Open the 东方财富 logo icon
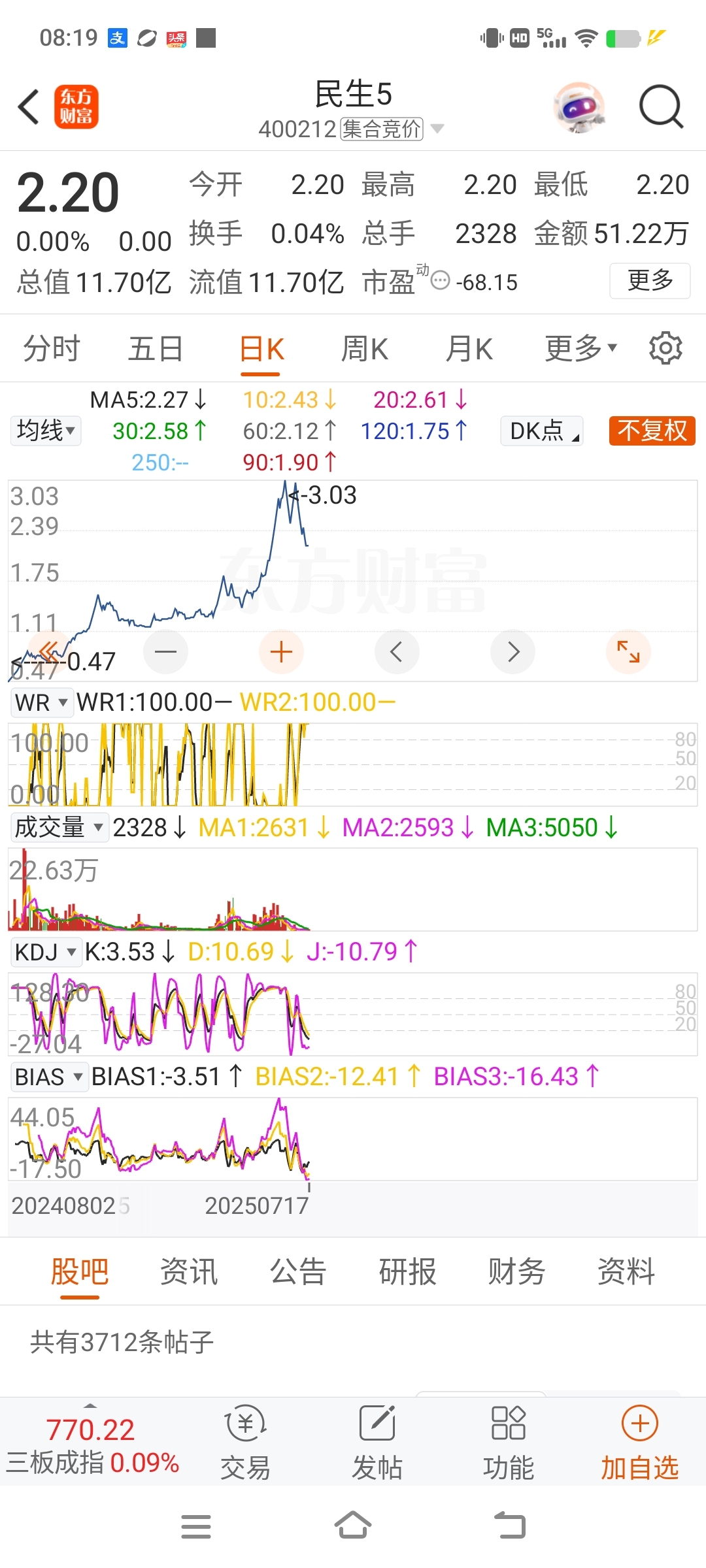706x1568 pixels. [76, 106]
